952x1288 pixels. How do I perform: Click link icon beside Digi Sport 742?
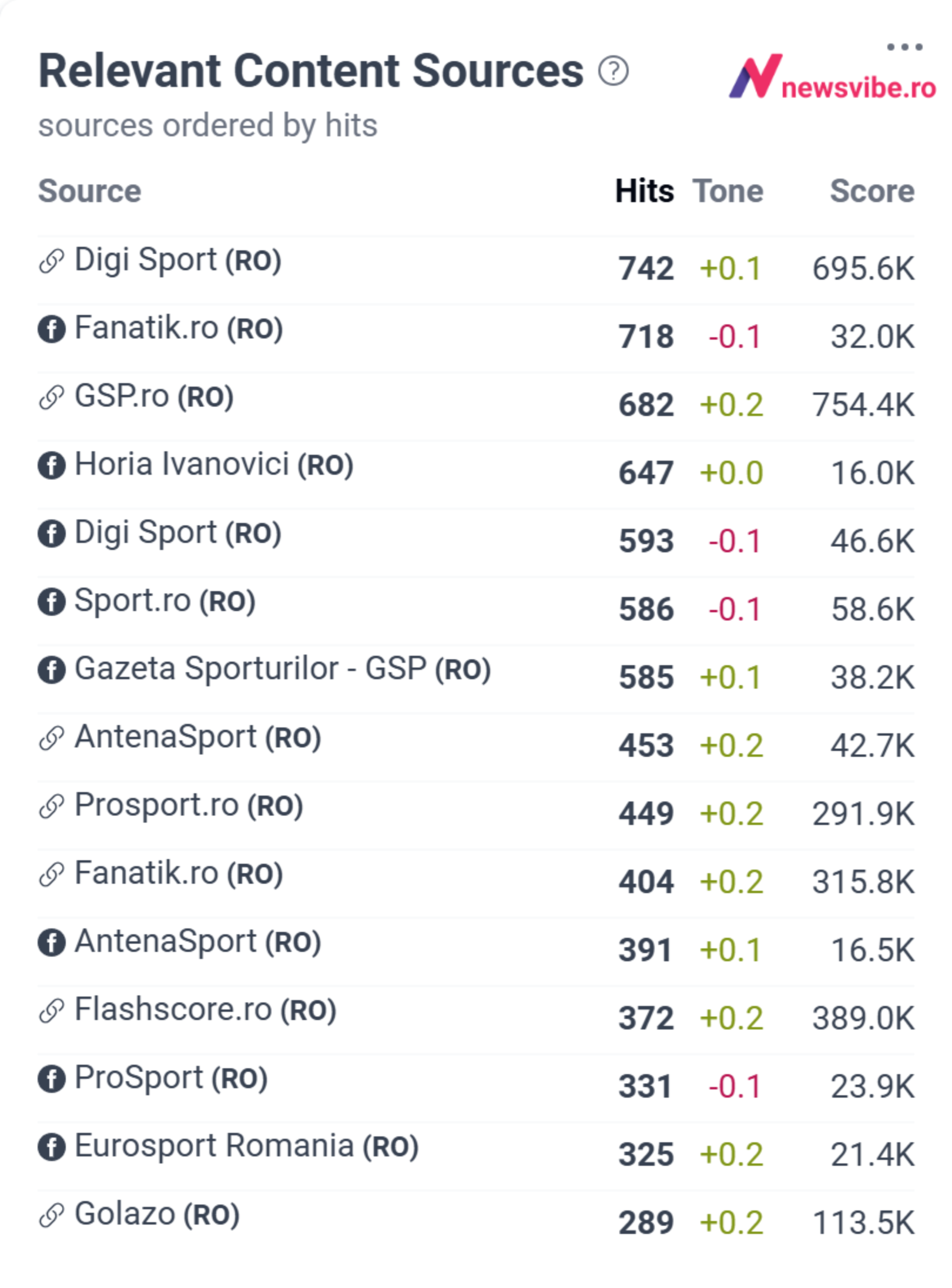coord(52,261)
